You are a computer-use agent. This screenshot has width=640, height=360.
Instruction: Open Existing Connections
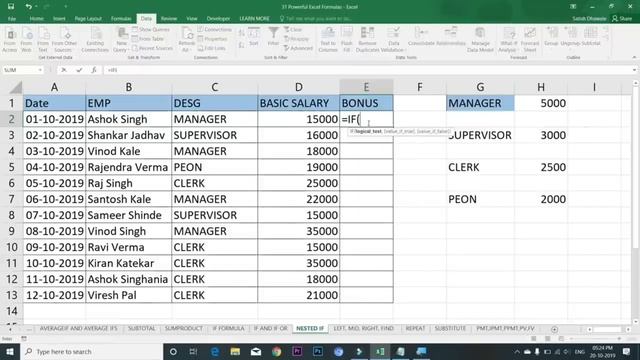click(95, 40)
